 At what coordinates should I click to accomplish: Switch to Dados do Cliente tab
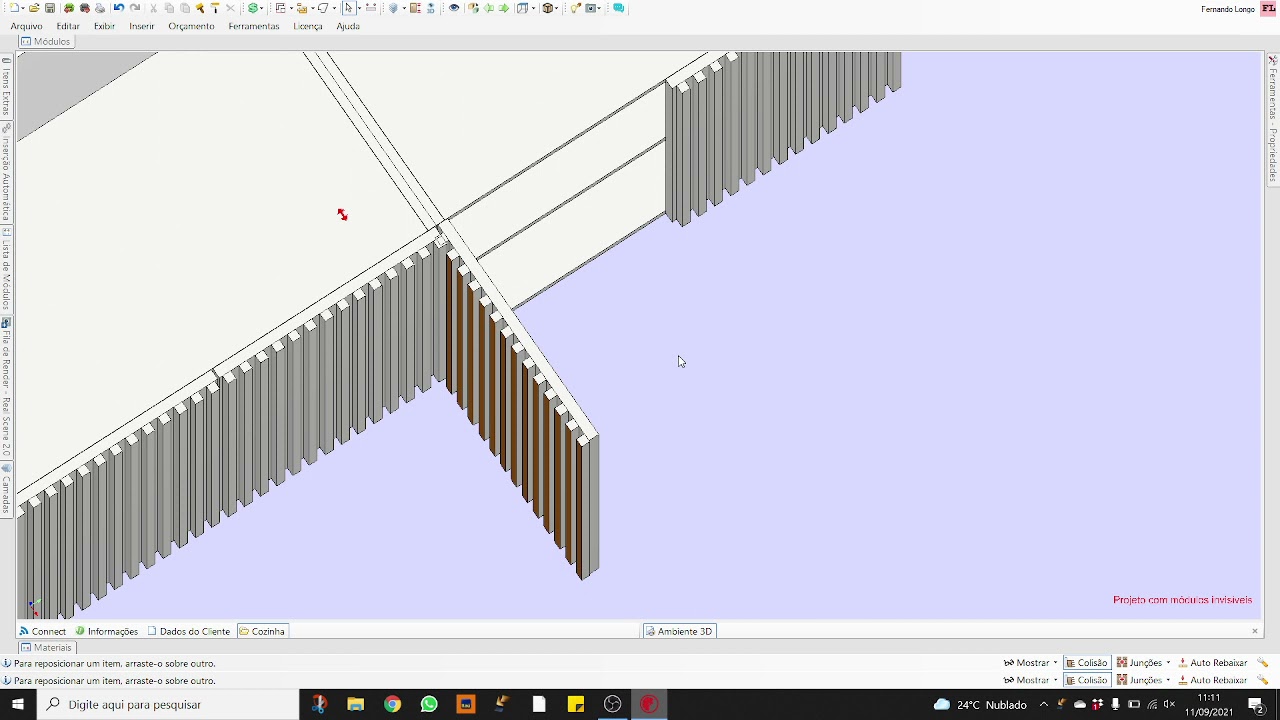coord(188,631)
